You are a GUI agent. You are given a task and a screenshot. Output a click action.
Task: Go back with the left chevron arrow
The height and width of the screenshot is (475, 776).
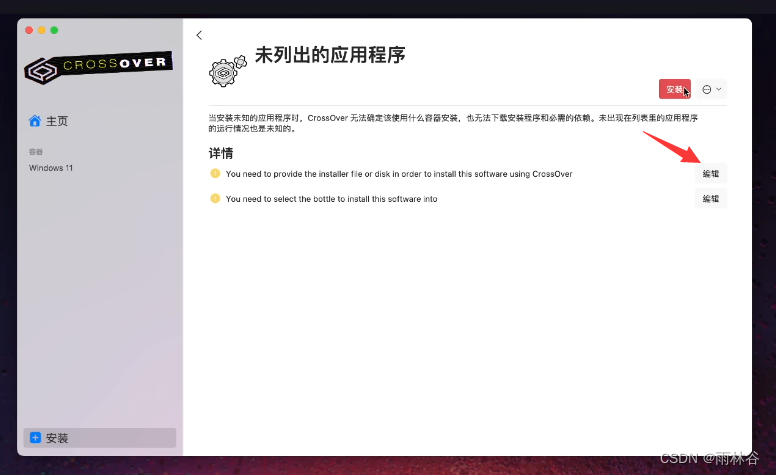coord(199,35)
